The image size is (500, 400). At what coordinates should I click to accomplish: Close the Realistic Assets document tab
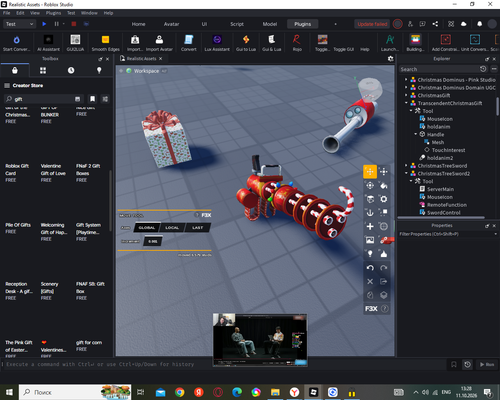click(x=160, y=59)
